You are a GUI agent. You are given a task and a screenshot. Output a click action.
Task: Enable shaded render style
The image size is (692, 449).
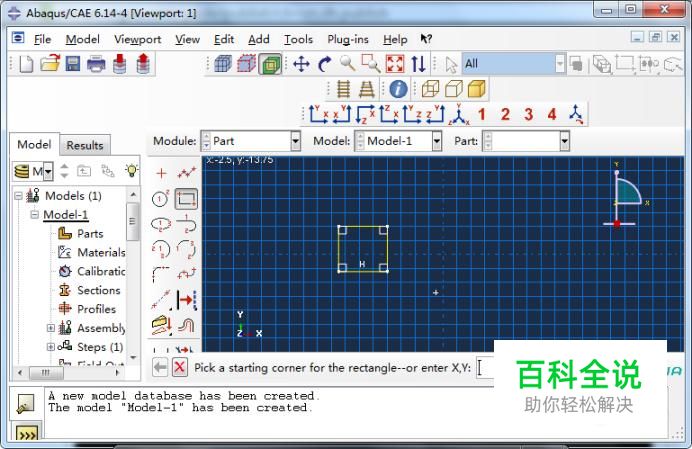point(476,89)
